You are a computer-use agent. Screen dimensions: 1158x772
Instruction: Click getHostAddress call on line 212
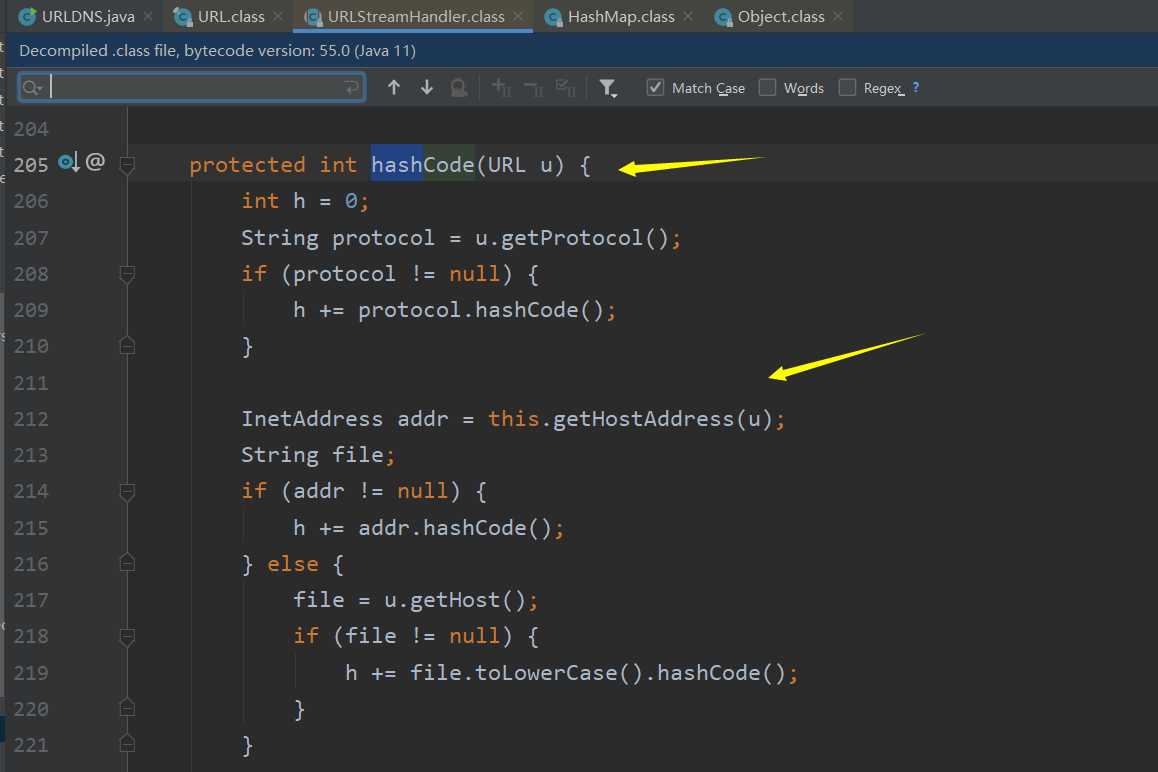(x=643, y=419)
